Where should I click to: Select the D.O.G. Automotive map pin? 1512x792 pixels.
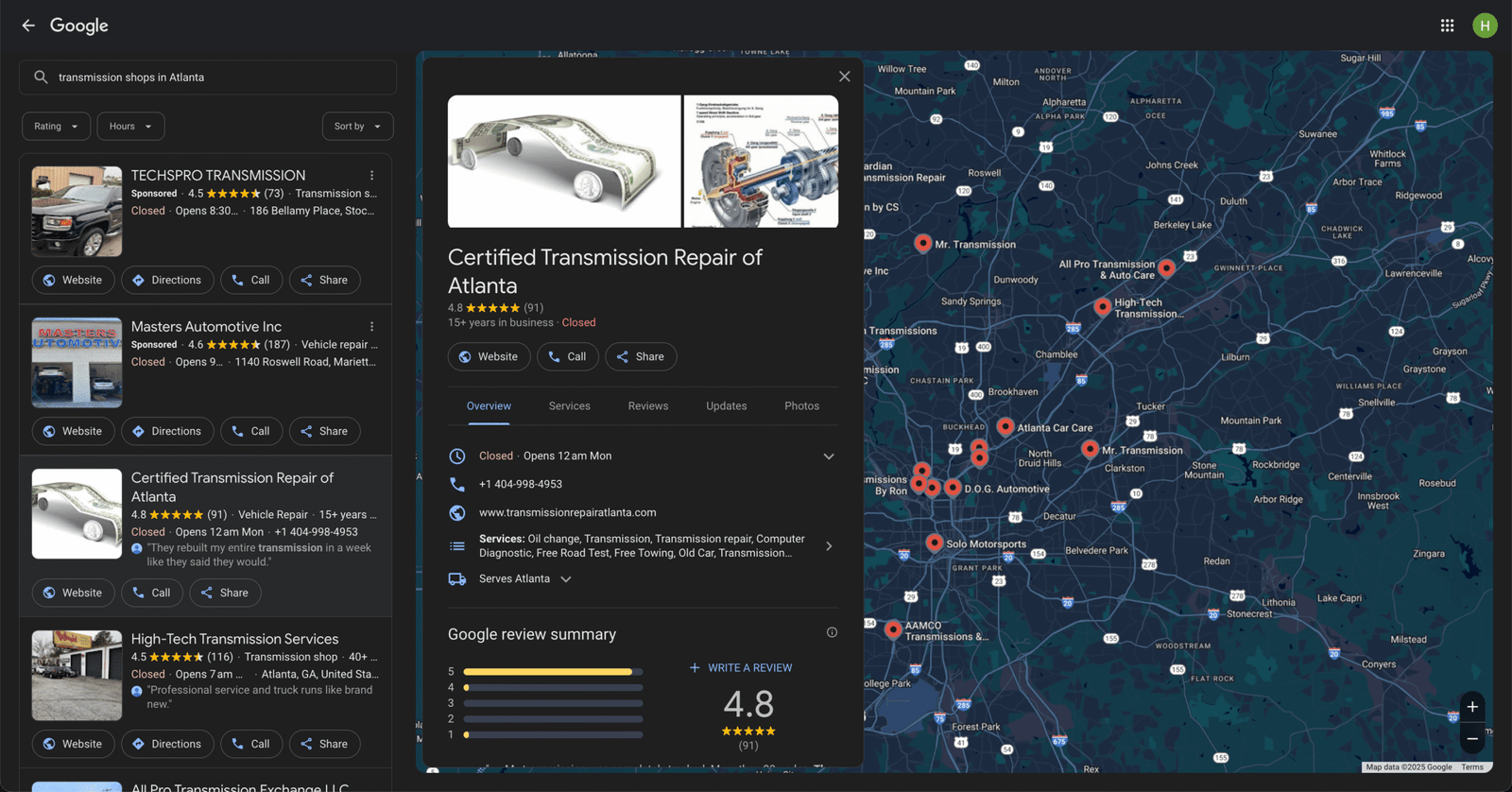953,488
